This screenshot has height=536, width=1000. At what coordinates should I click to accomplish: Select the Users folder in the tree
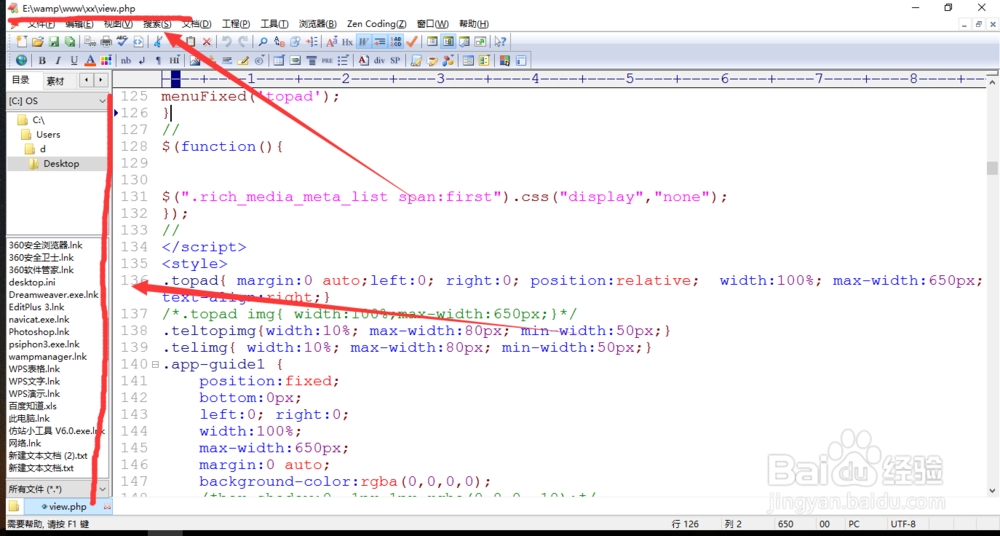tap(48, 135)
